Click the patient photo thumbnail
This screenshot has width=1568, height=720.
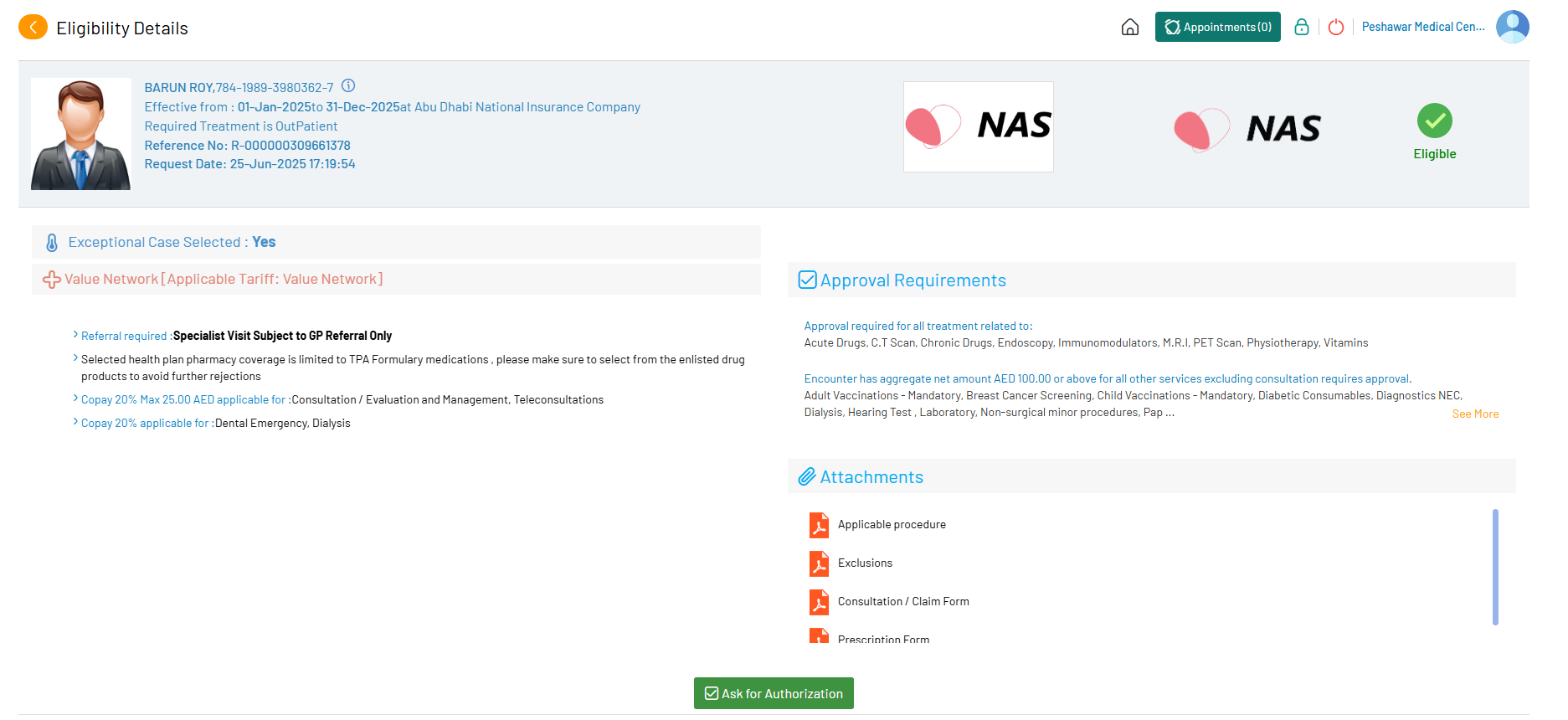[x=81, y=134]
